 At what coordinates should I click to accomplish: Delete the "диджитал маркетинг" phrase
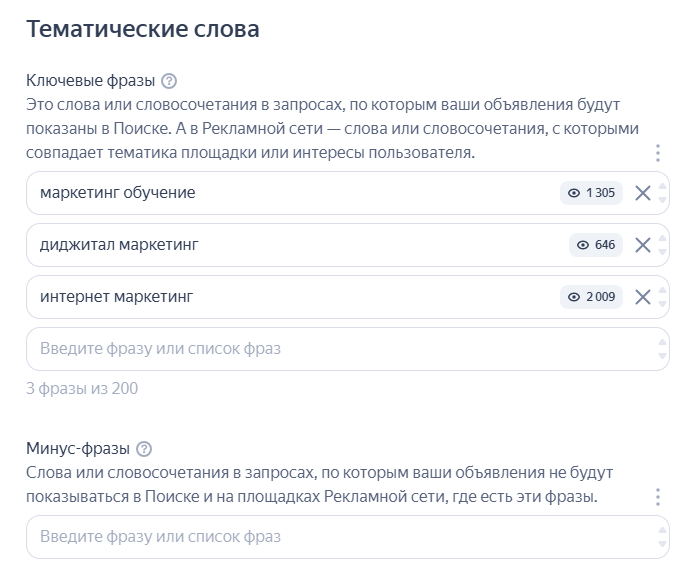643,245
